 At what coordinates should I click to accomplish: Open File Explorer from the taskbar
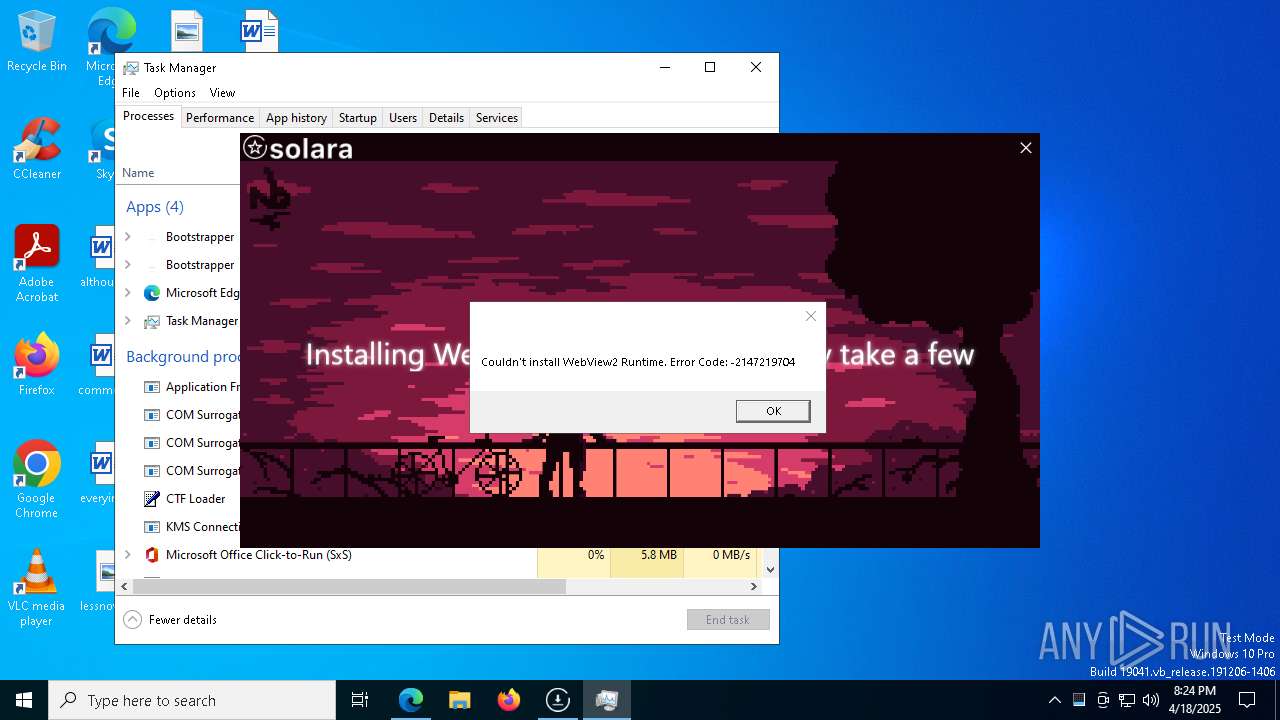tap(460, 700)
